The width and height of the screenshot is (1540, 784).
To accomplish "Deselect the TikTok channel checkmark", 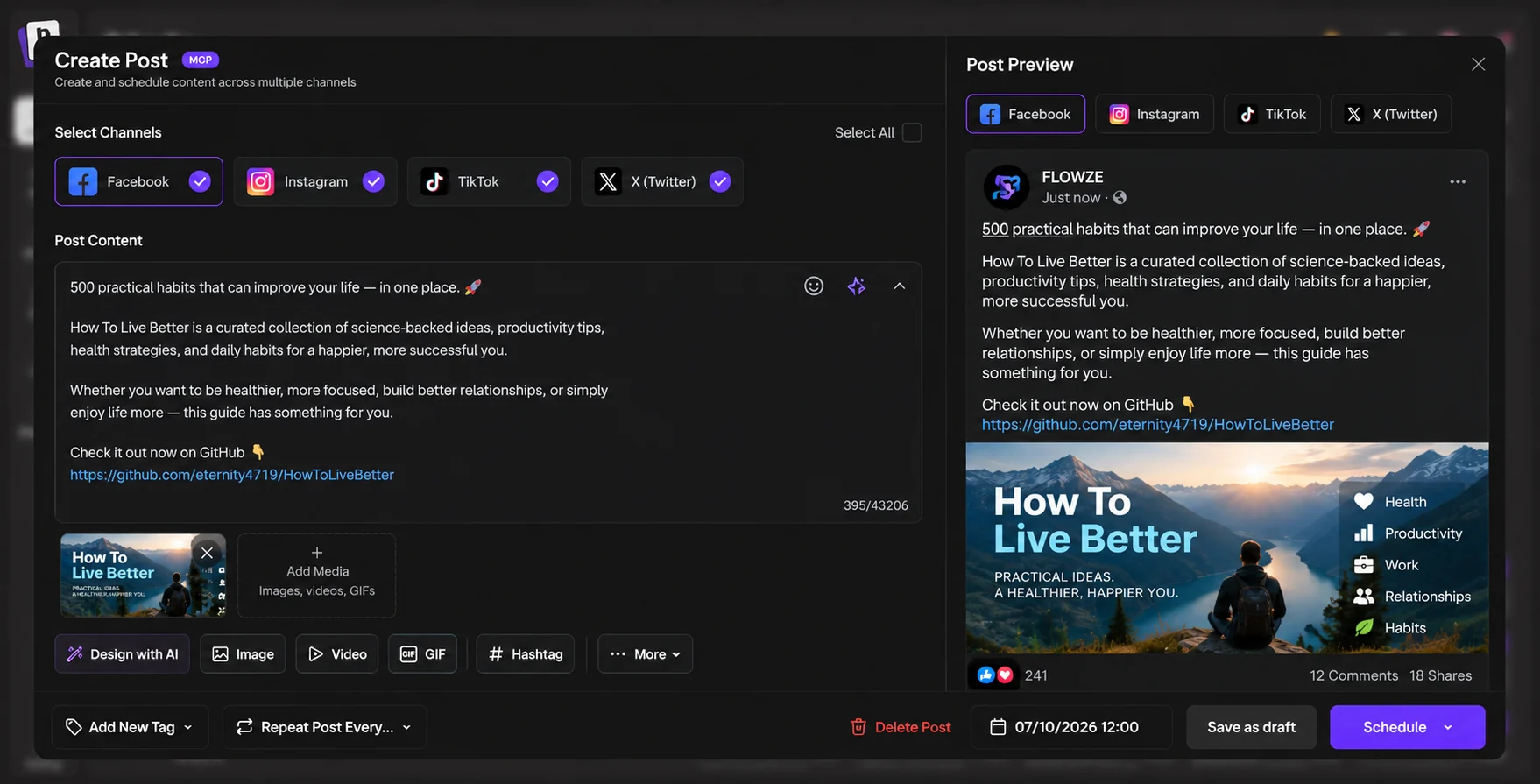I will pyautogui.click(x=547, y=181).
